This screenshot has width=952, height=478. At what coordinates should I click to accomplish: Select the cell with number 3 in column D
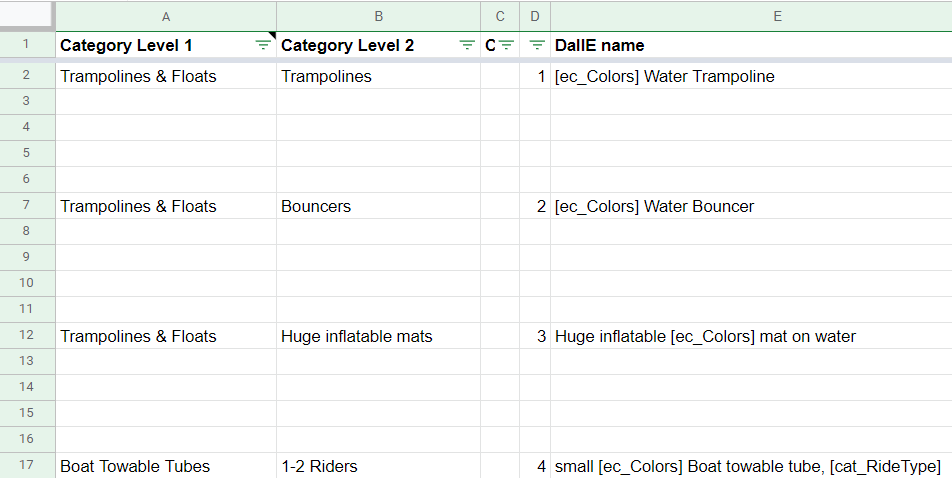pyautogui.click(x=535, y=336)
